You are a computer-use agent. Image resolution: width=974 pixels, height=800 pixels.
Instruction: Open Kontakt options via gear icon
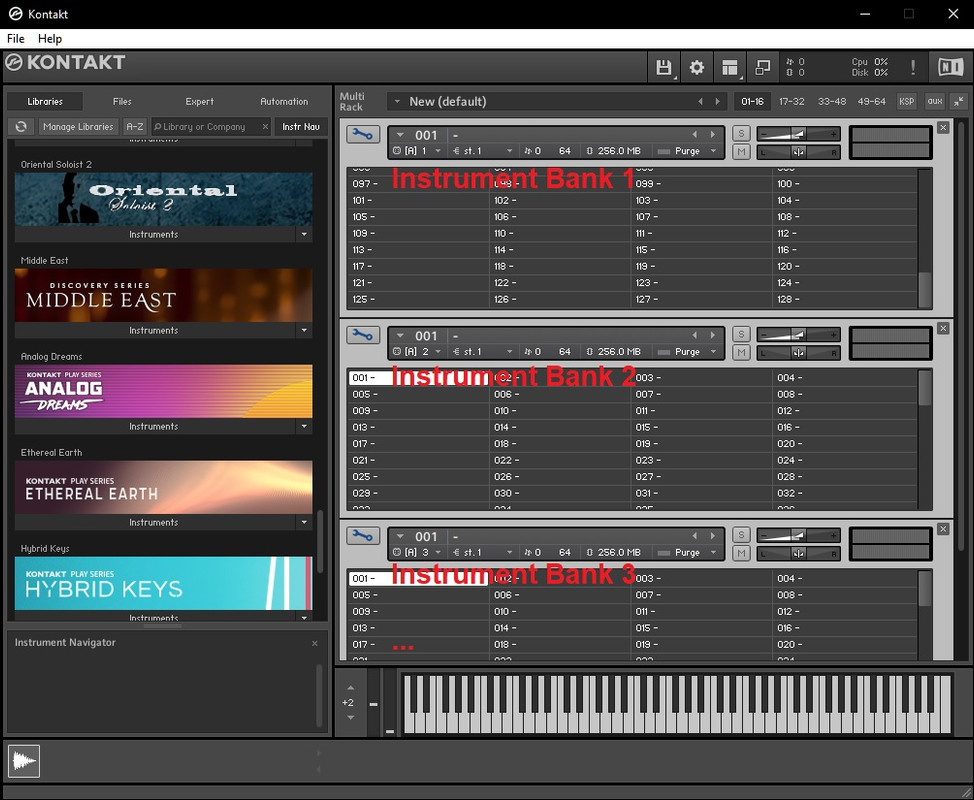click(697, 67)
